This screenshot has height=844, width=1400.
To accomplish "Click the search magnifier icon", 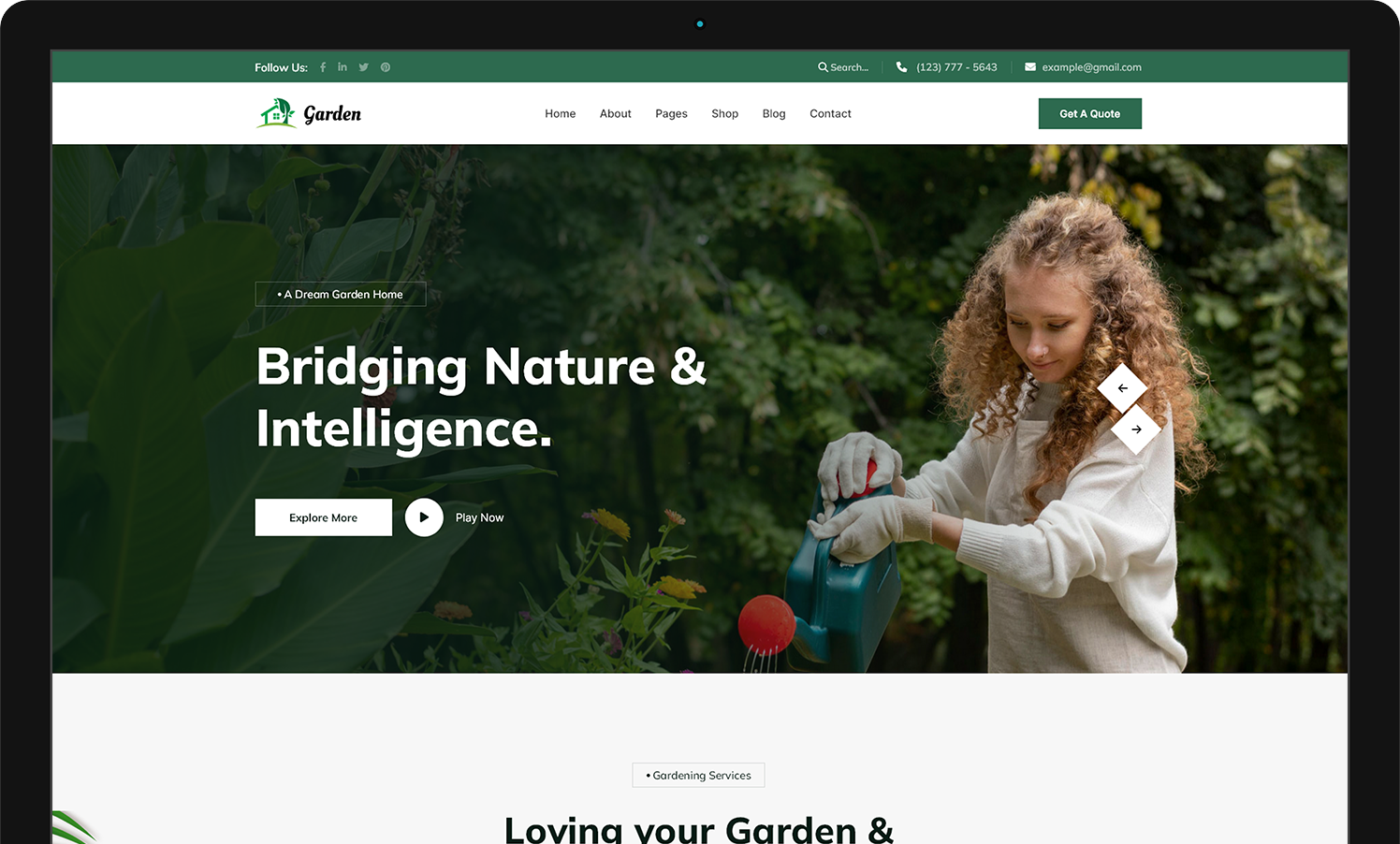I will pyautogui.click(x=823, y=67).
